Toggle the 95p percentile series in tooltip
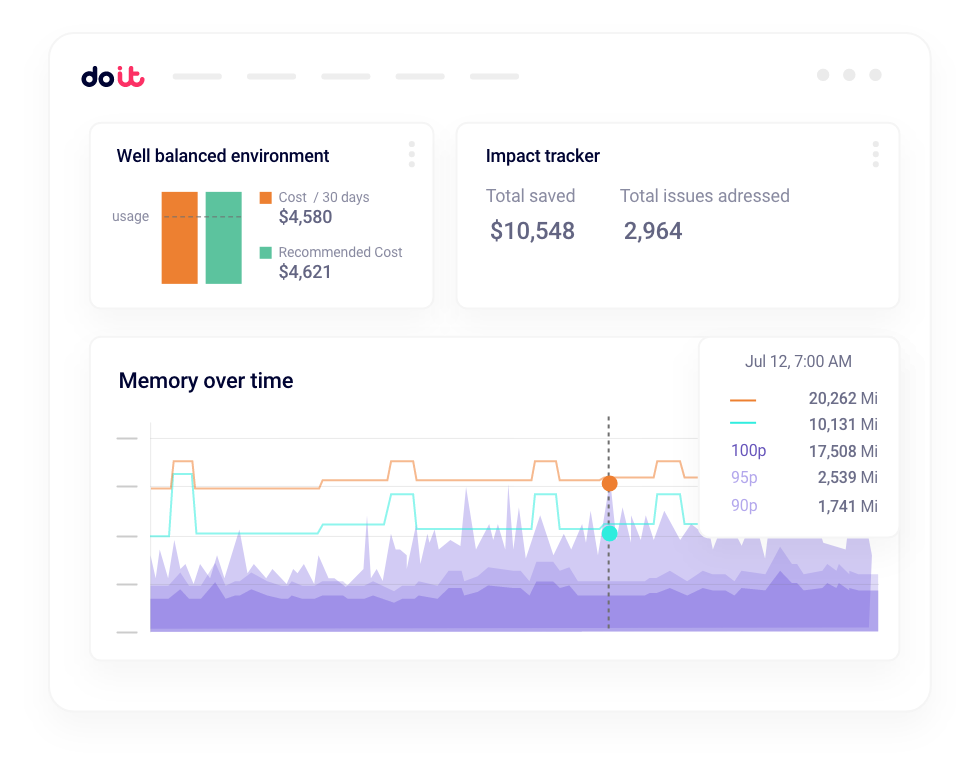The width and height of the screenshot is (980, 777). [743, 478]
